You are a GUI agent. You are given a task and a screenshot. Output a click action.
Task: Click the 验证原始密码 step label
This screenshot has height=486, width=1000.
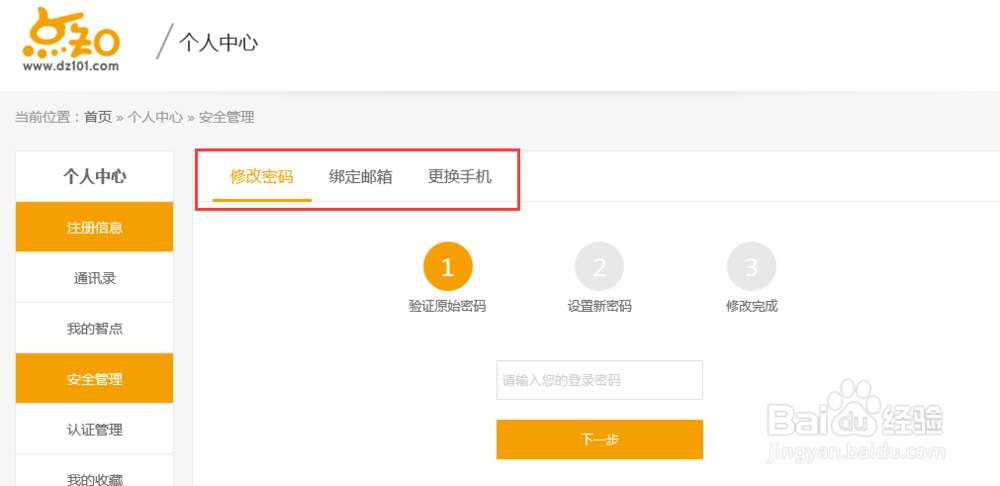pos(447,306)
